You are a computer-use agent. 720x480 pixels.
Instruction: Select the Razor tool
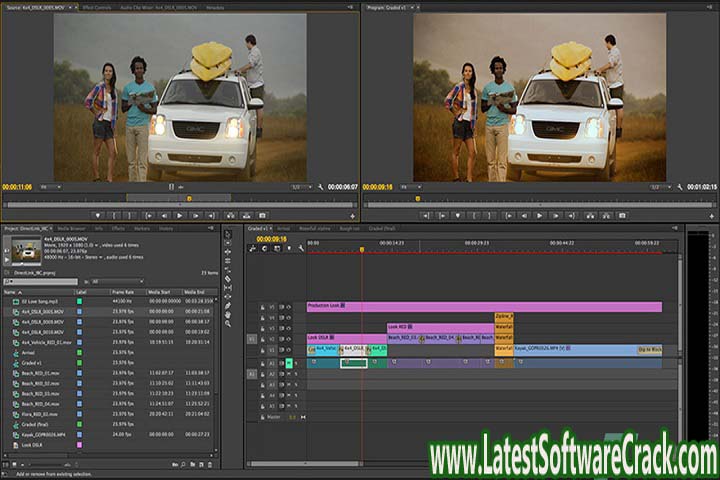(x=228, y=279)
